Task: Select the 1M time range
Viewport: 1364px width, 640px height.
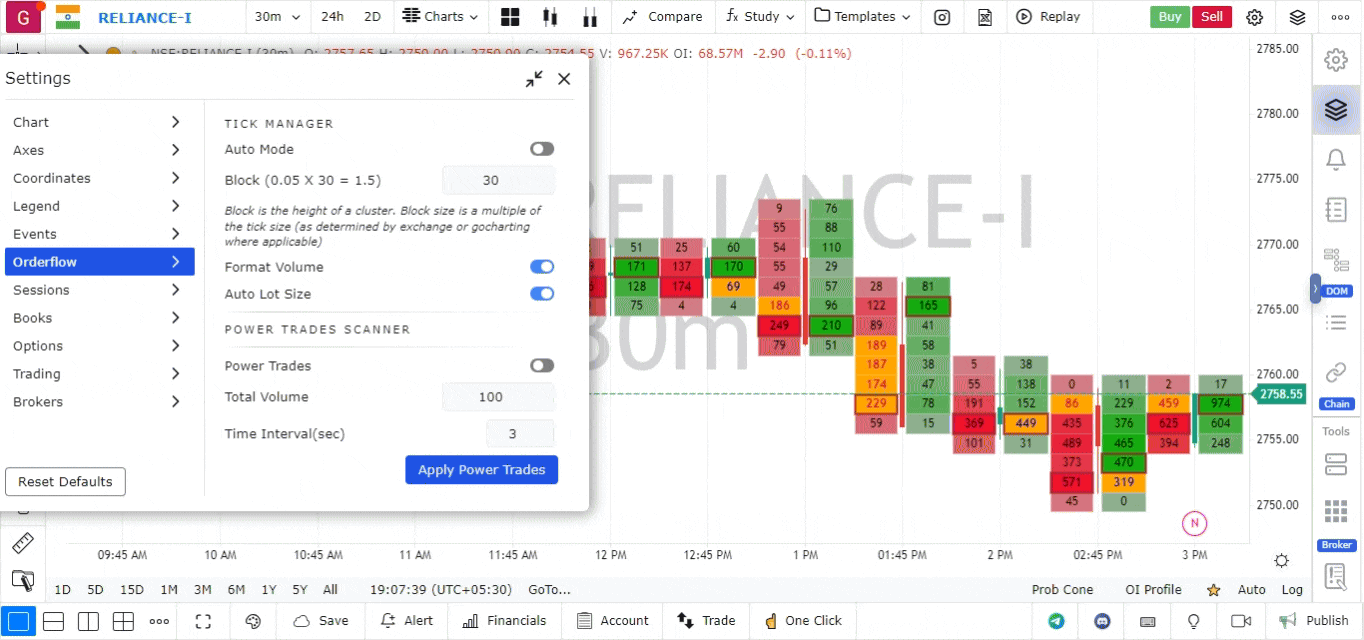Action: point(169,590)
